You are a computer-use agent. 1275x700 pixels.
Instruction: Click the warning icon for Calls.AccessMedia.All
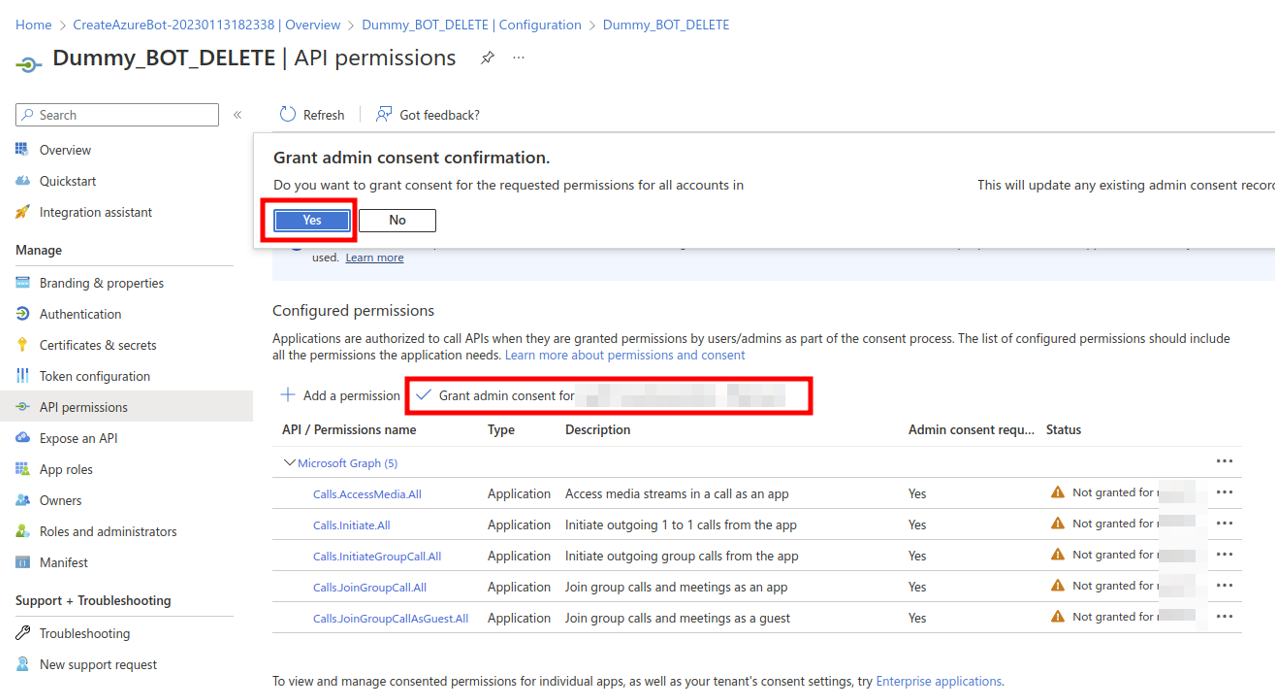1058,493
